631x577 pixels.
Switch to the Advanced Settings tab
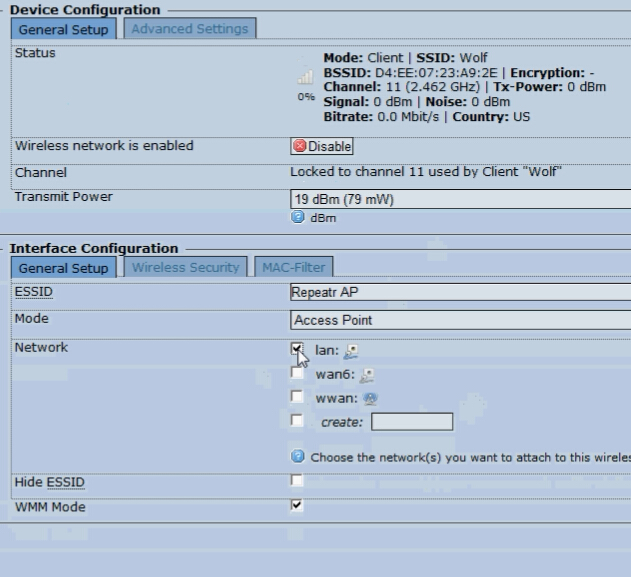190,29
